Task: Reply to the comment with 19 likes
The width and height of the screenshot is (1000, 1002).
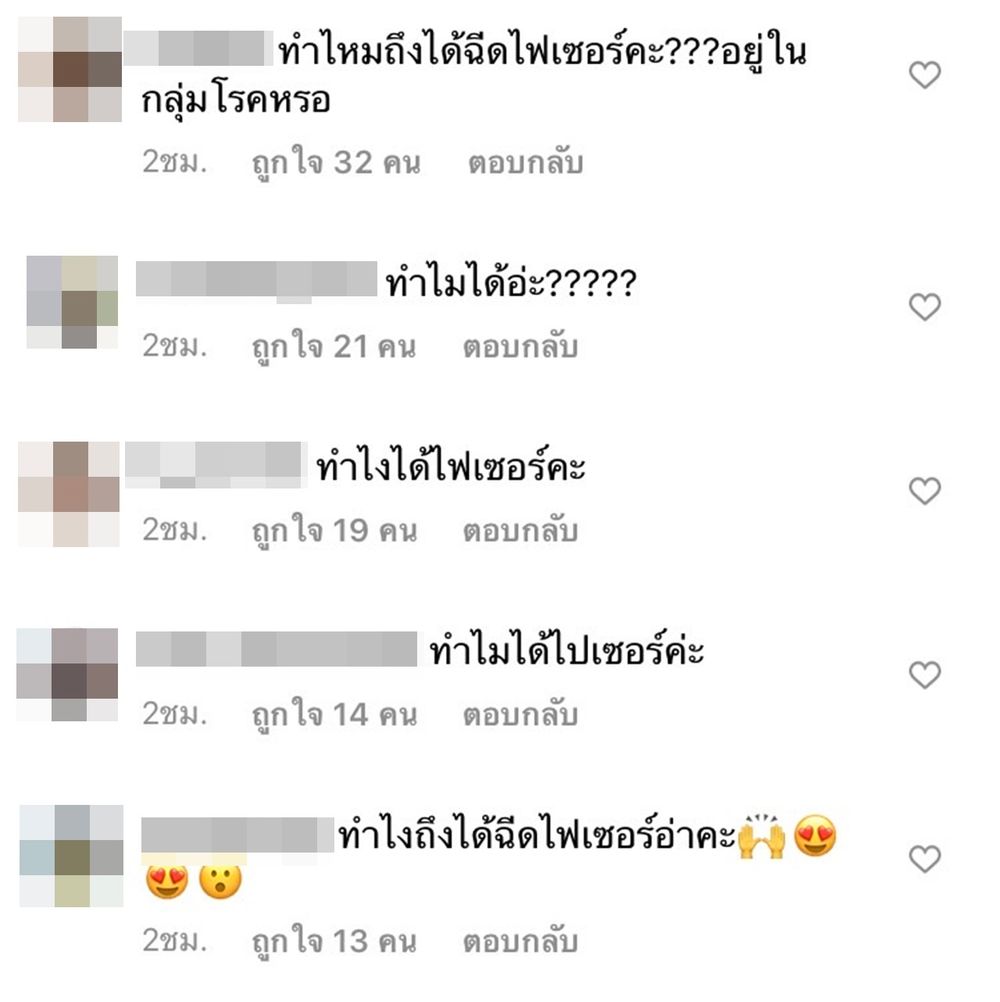Action: pyautogui.click(x=520, y=531)
